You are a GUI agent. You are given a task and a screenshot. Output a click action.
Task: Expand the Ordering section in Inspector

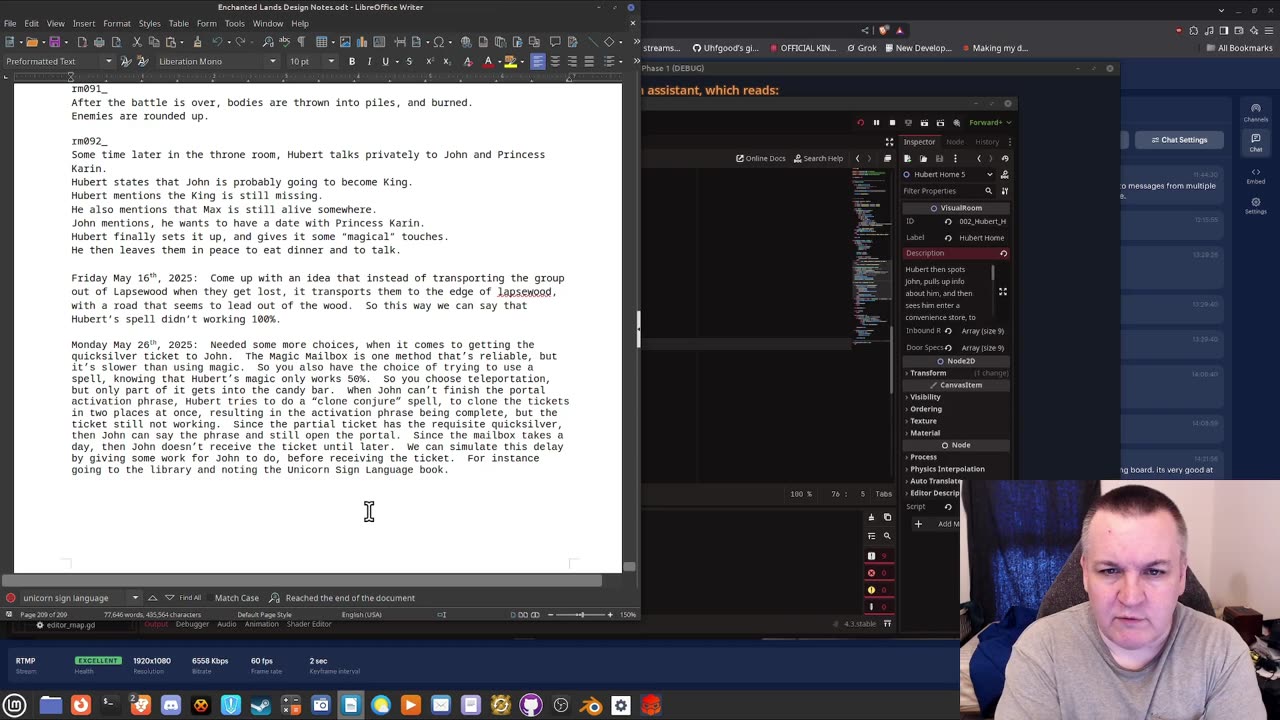pyautogui.click(x=925, y=409)
